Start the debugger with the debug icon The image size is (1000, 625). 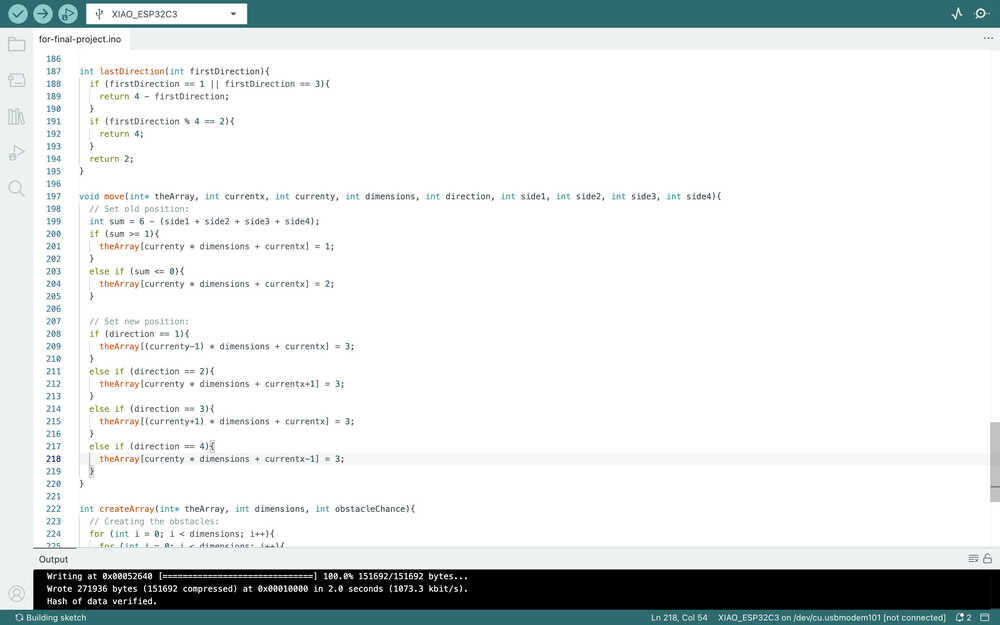pos(68,13)
